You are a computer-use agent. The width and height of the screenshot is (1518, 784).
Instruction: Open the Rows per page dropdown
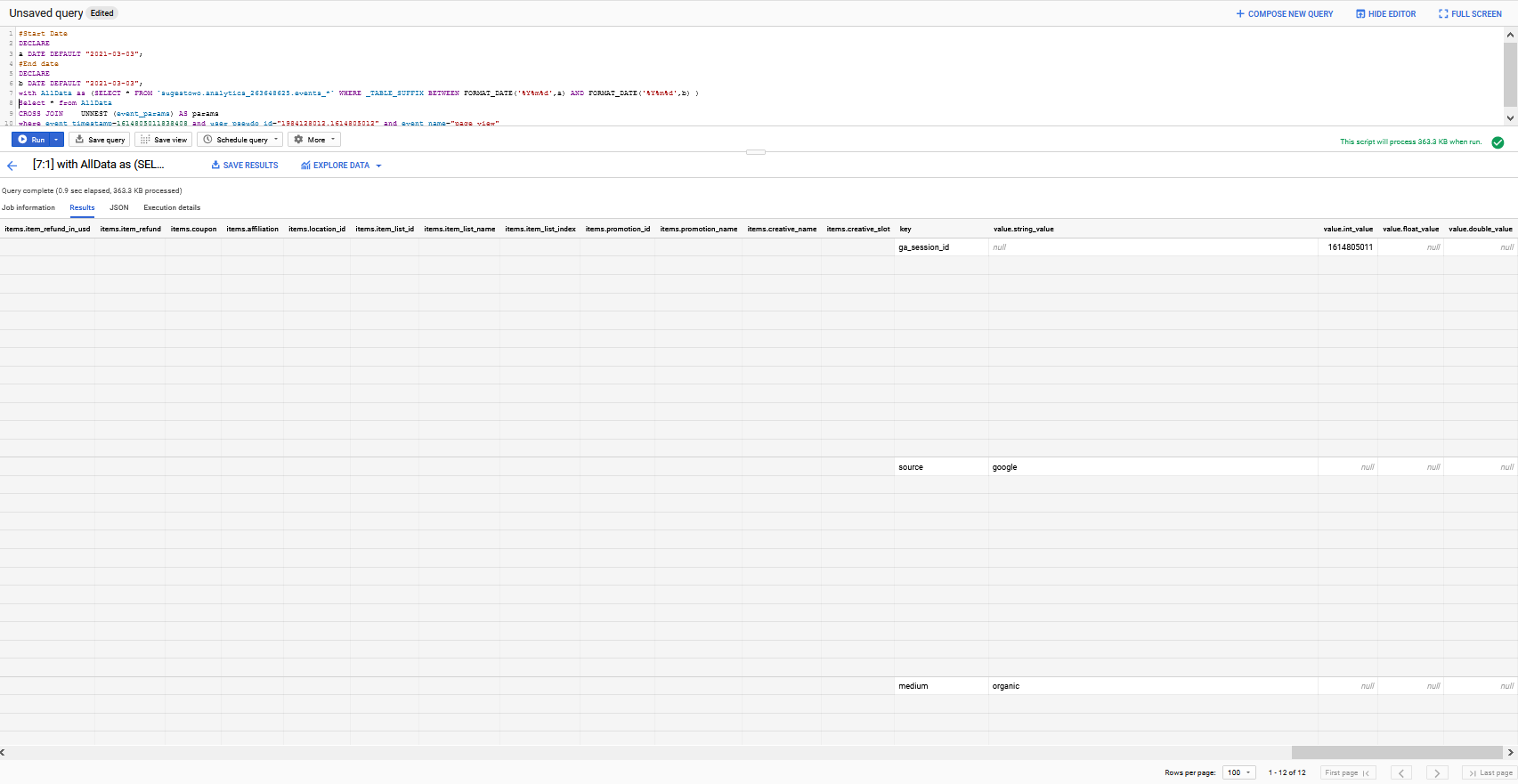tap(1238, 772)
